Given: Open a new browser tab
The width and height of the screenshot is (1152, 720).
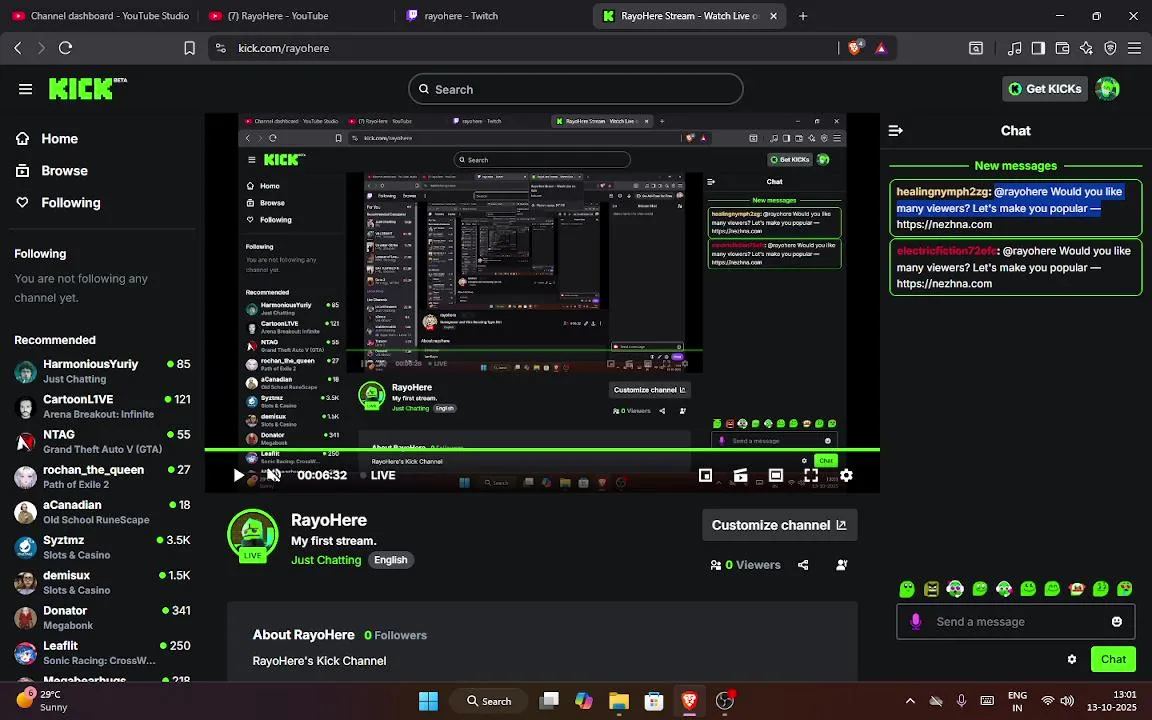Looking at the screenshot, I should [803, 15].
